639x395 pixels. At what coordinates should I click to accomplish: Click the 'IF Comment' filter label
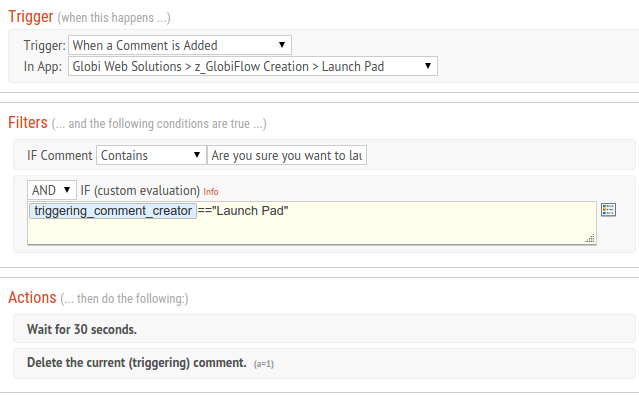coord(60,156)
